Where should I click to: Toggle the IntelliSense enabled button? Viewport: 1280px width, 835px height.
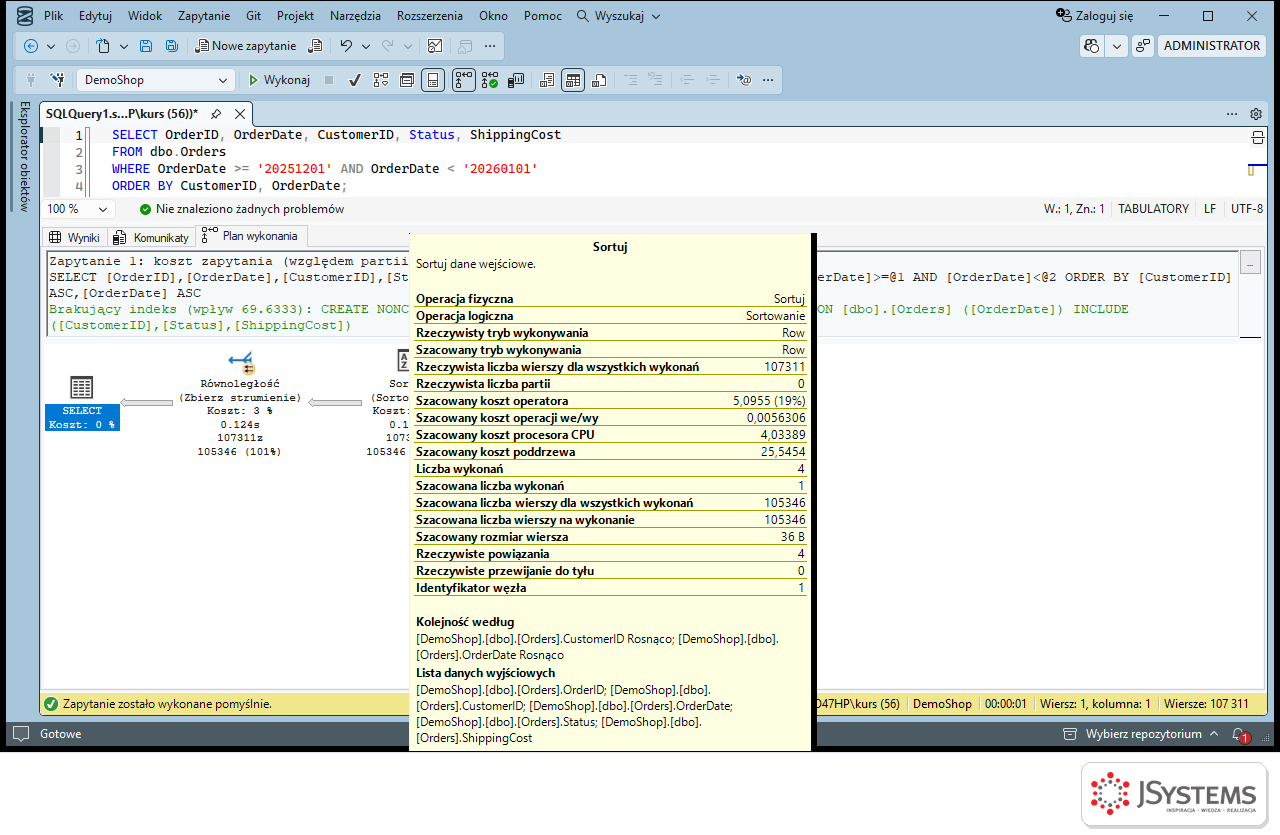pyautogui.click(x=433, y=80)
